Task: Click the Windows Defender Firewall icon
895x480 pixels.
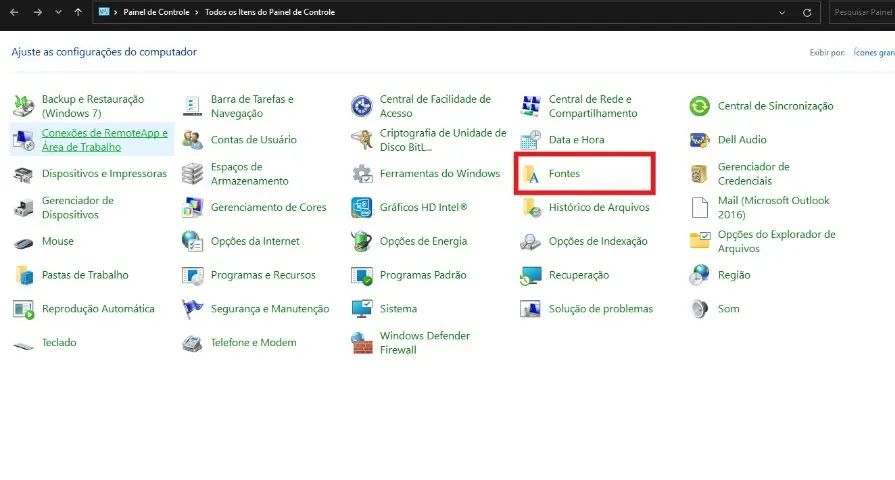Action: [x=361, y=343]
